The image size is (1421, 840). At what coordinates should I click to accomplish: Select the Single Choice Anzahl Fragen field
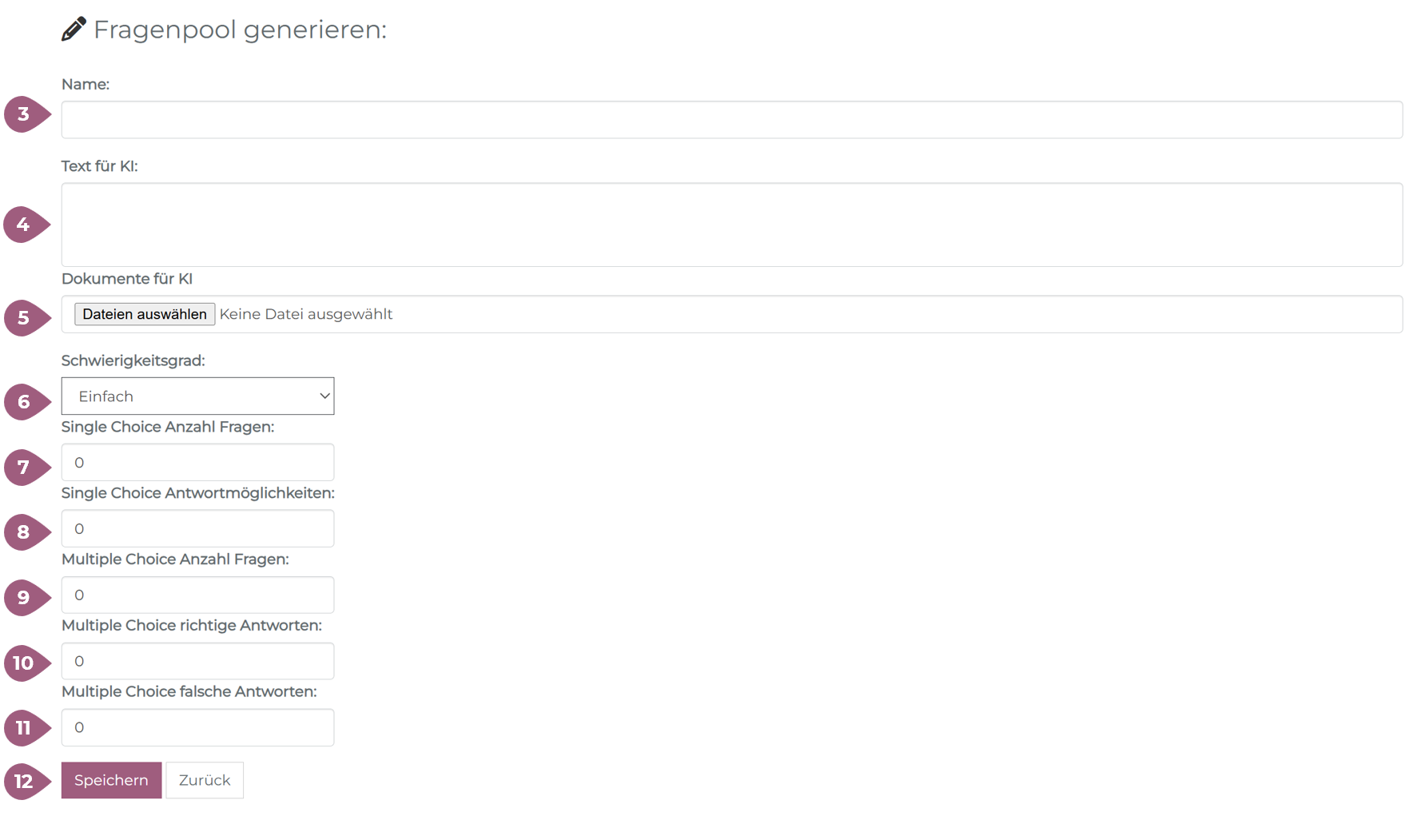tap(197, 463)
